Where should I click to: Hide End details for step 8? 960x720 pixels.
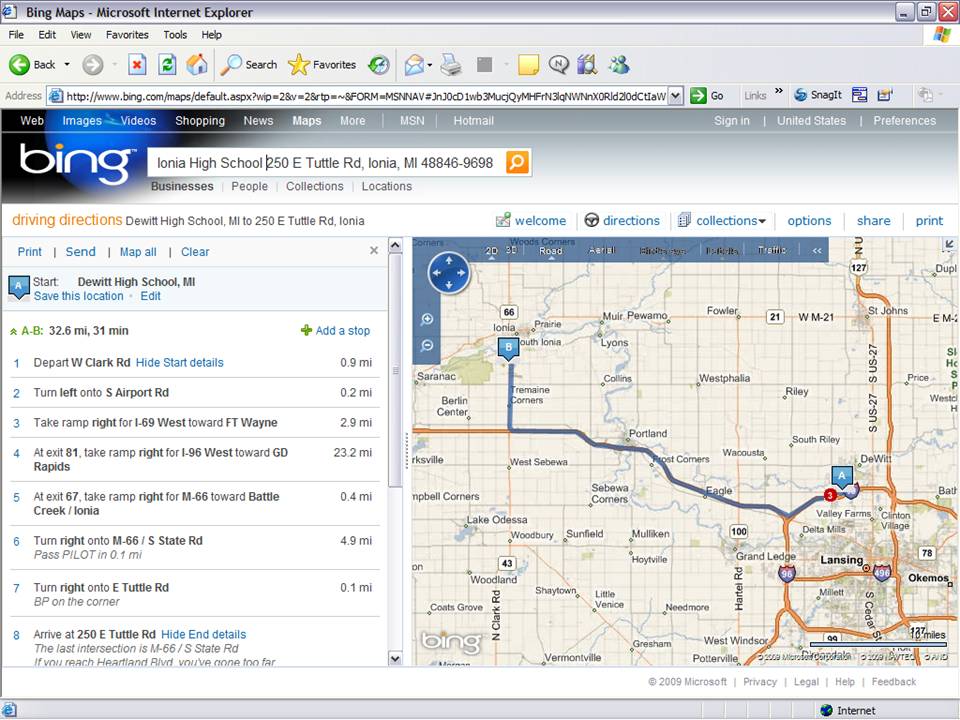pyautogui.click(x=203, y=634)
